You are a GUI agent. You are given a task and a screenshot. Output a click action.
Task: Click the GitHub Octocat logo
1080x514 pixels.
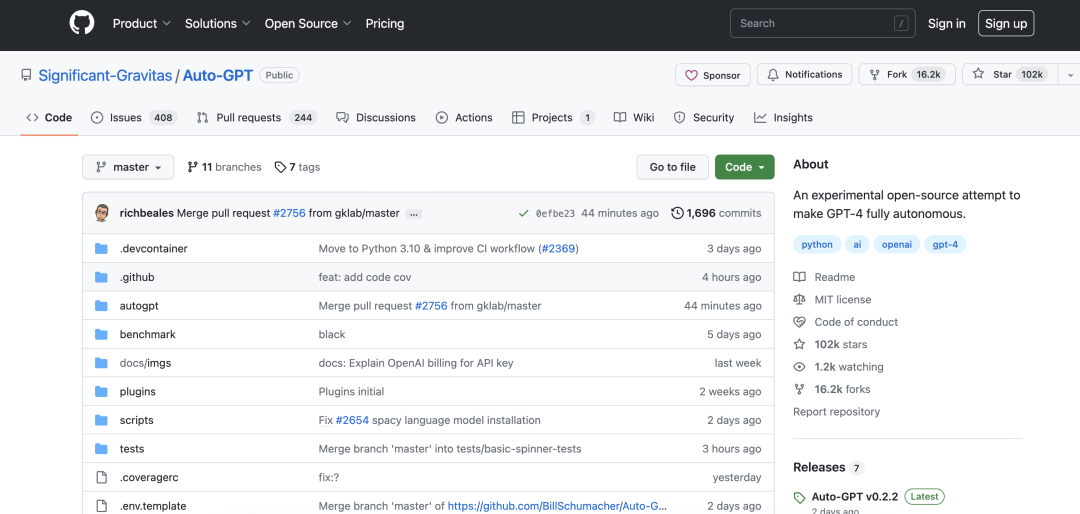pyautogui.click(x=82, y=23)
